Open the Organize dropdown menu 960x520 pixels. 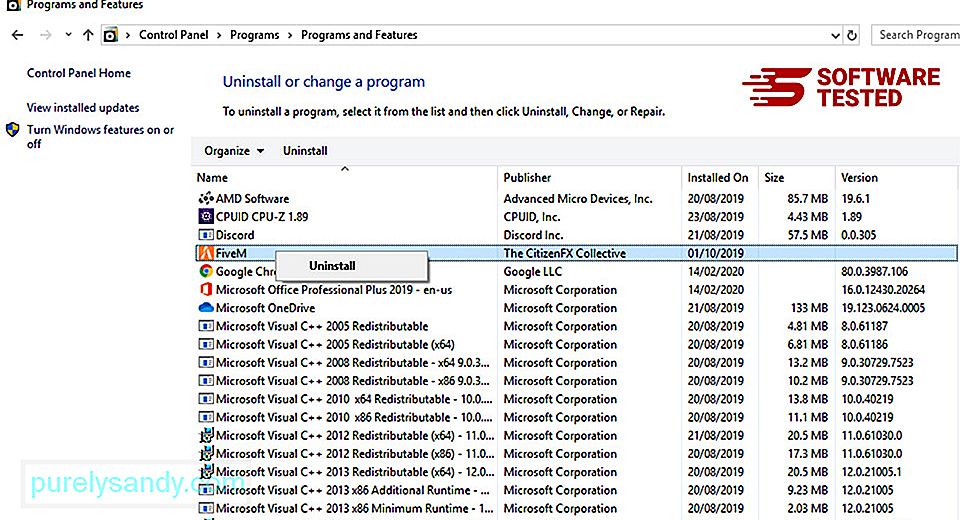(x=234, y=151)
